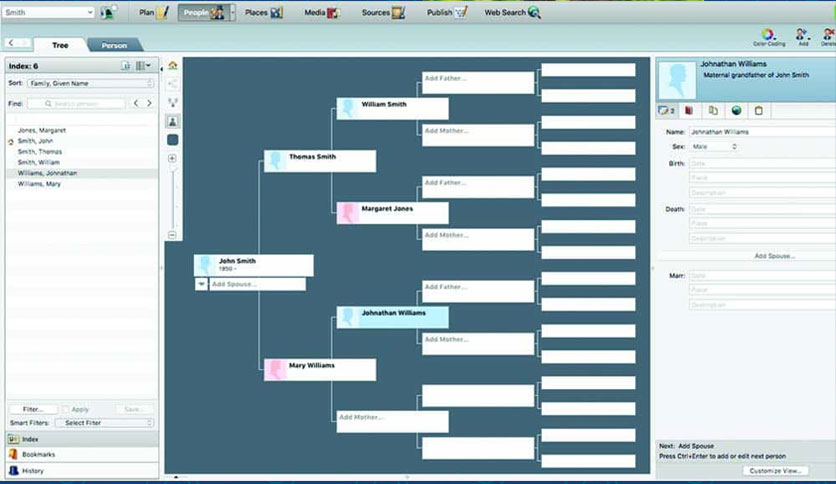Click Add Father box above William Smith
This screenshot has width=836, height=484.
478,83
